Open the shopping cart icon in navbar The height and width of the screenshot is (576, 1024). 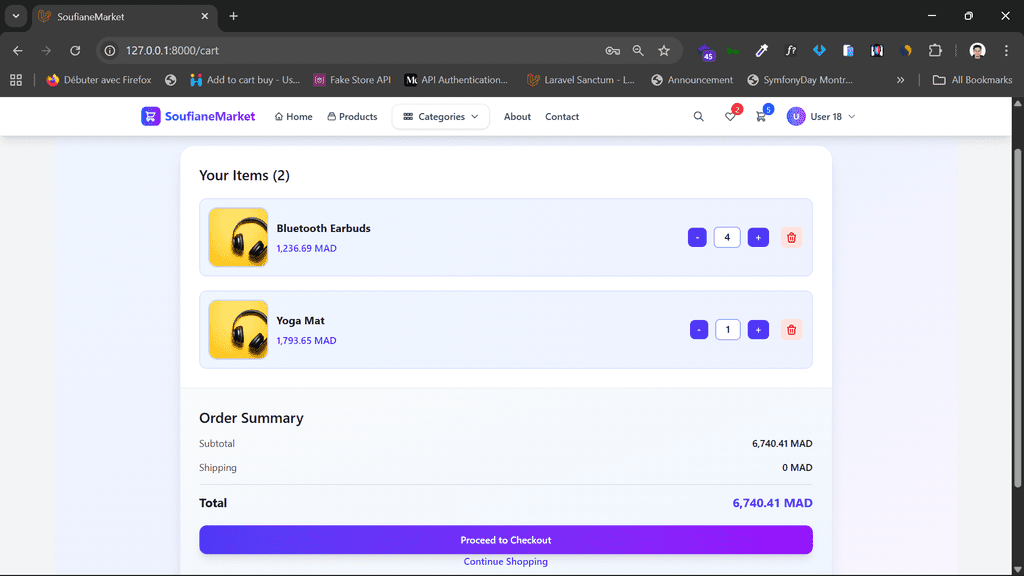(761, 116)
